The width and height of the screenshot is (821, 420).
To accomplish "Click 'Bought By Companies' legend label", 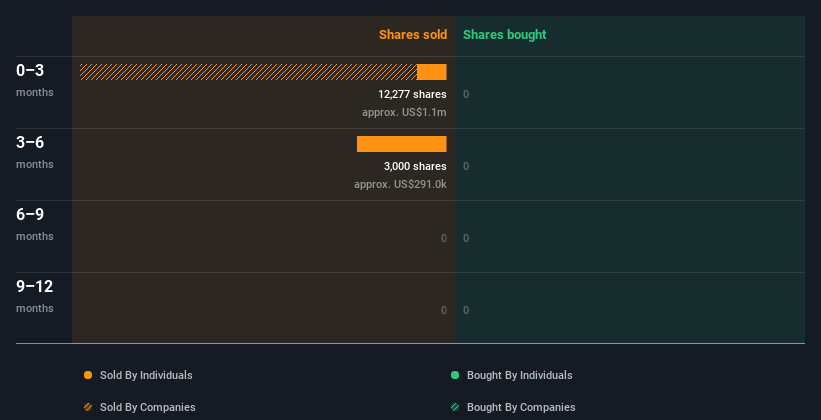I will tap(521, 407).
